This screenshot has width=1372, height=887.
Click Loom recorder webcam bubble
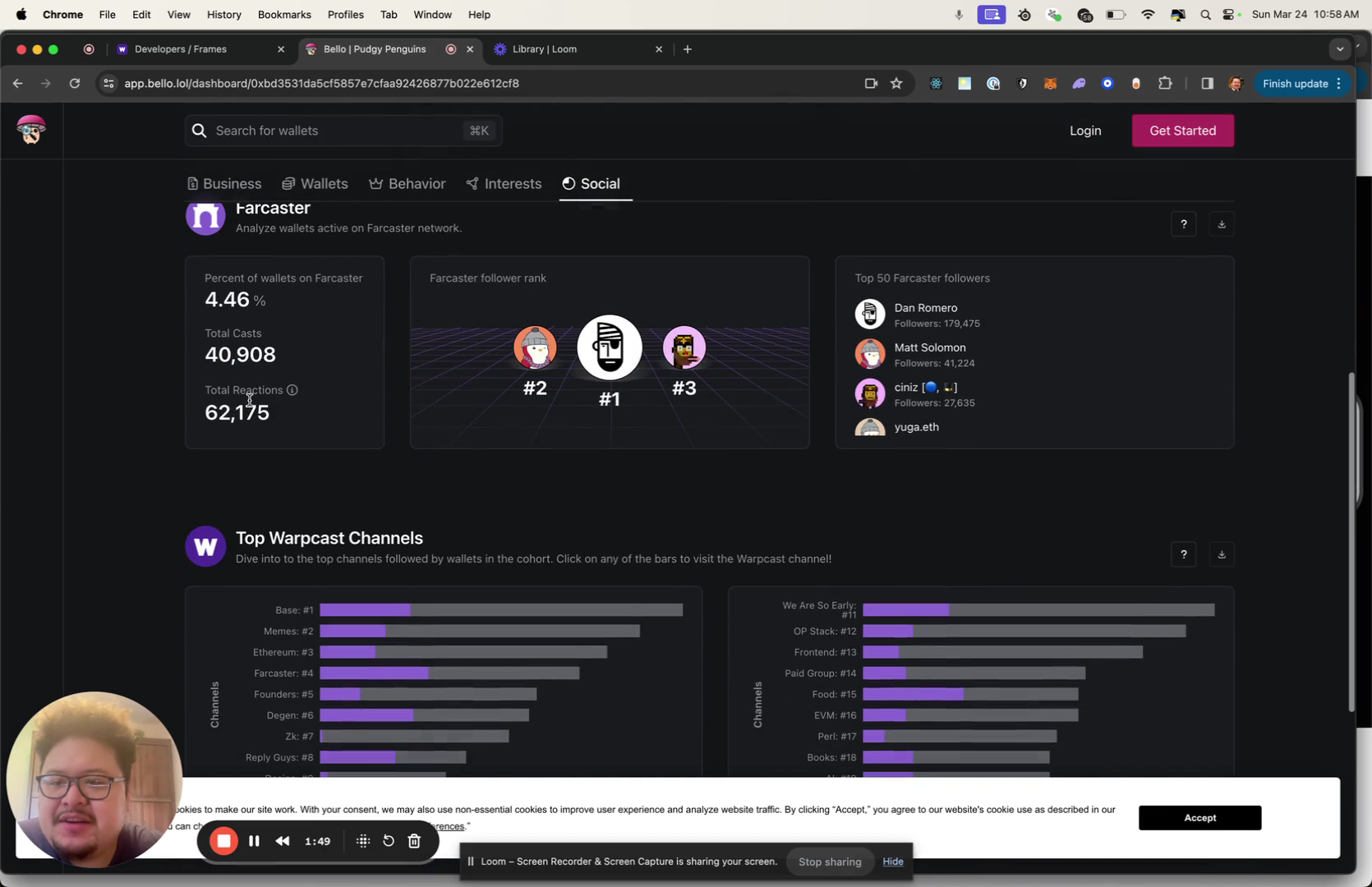94,779
